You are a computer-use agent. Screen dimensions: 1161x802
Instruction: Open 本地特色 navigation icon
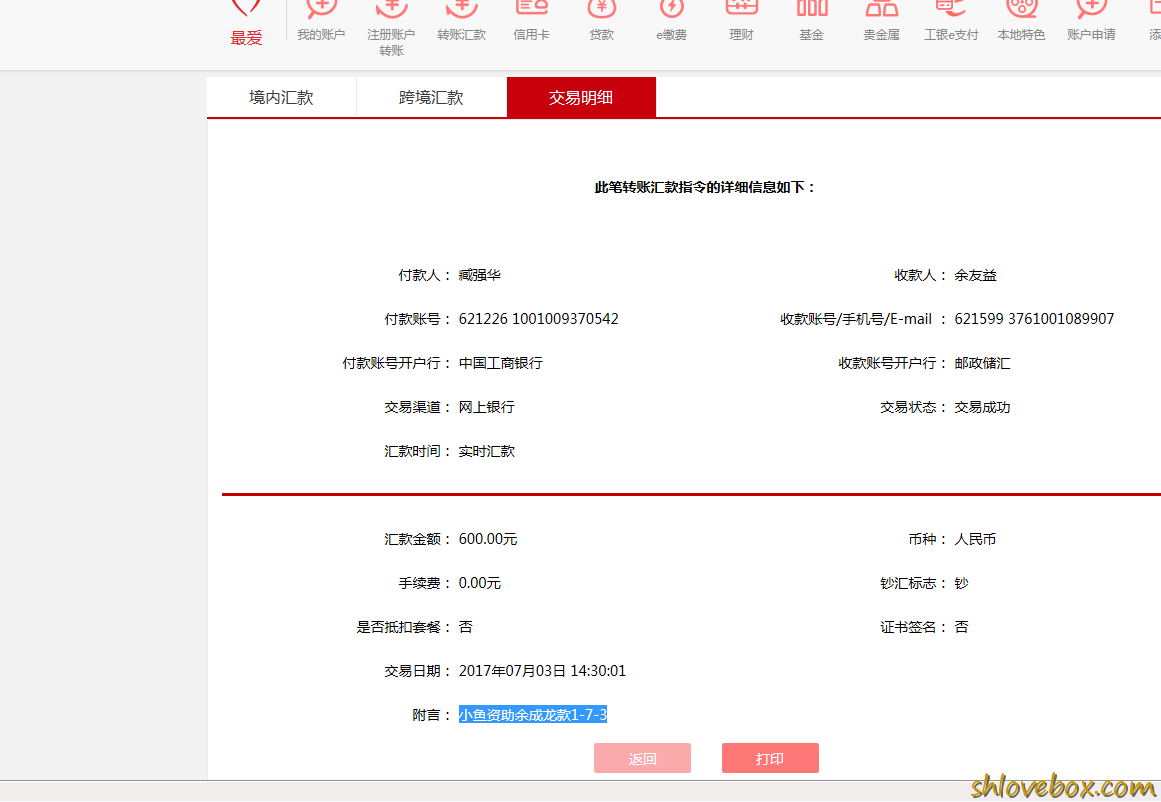1021,22
